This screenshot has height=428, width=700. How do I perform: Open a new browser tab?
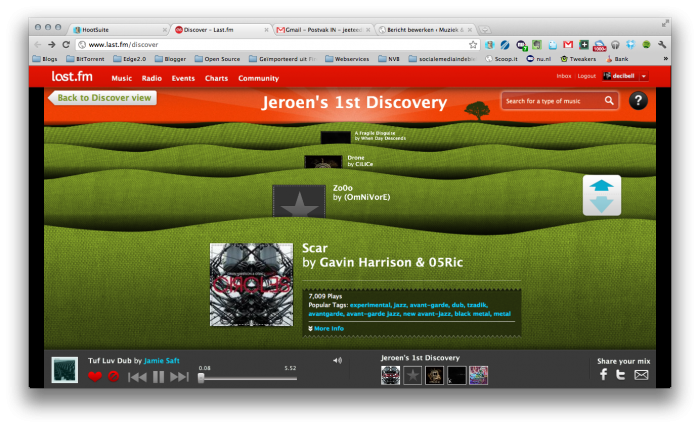tap(484, 30)
